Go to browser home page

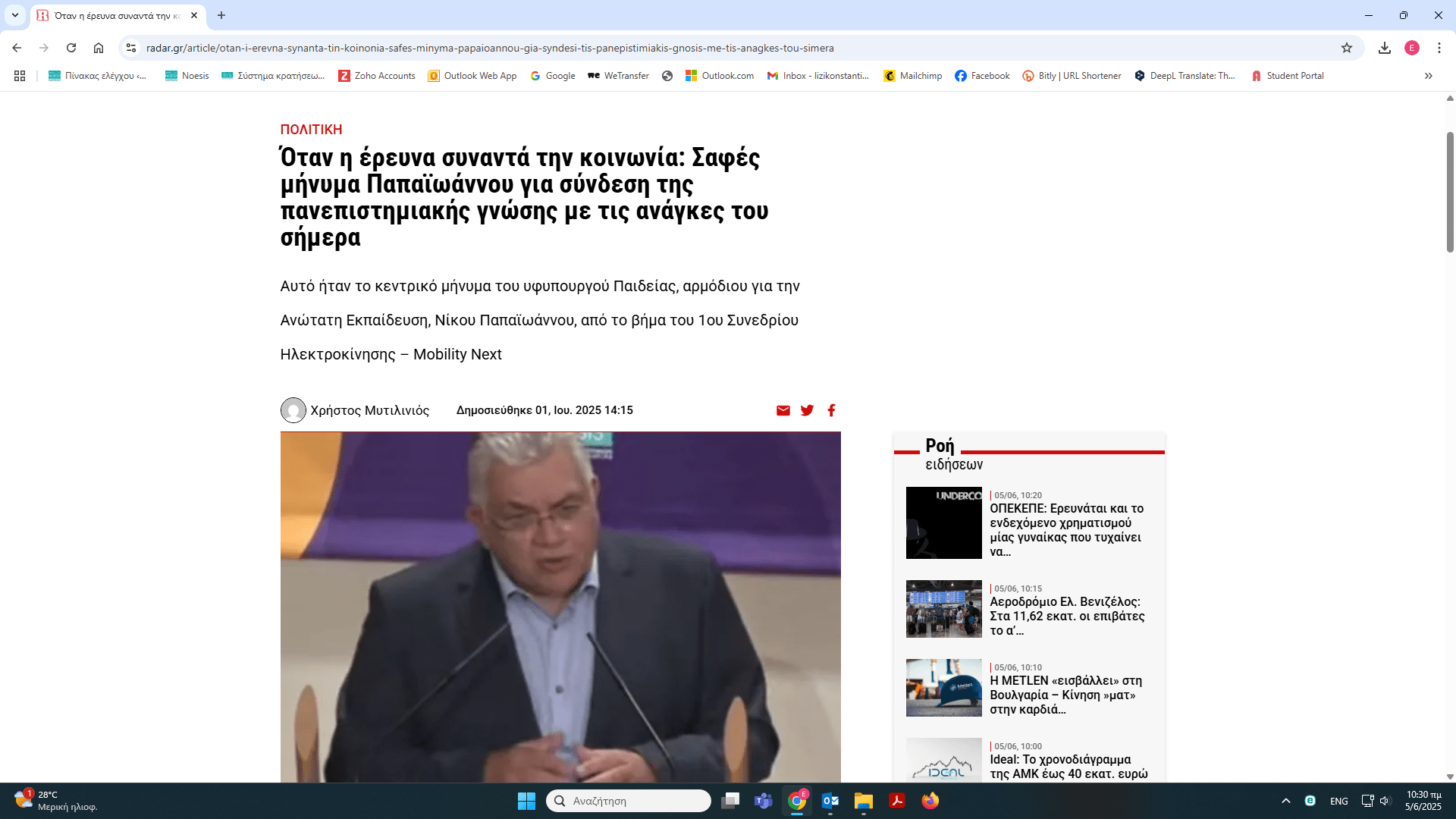pyautogui.click(x=99, y=48)
